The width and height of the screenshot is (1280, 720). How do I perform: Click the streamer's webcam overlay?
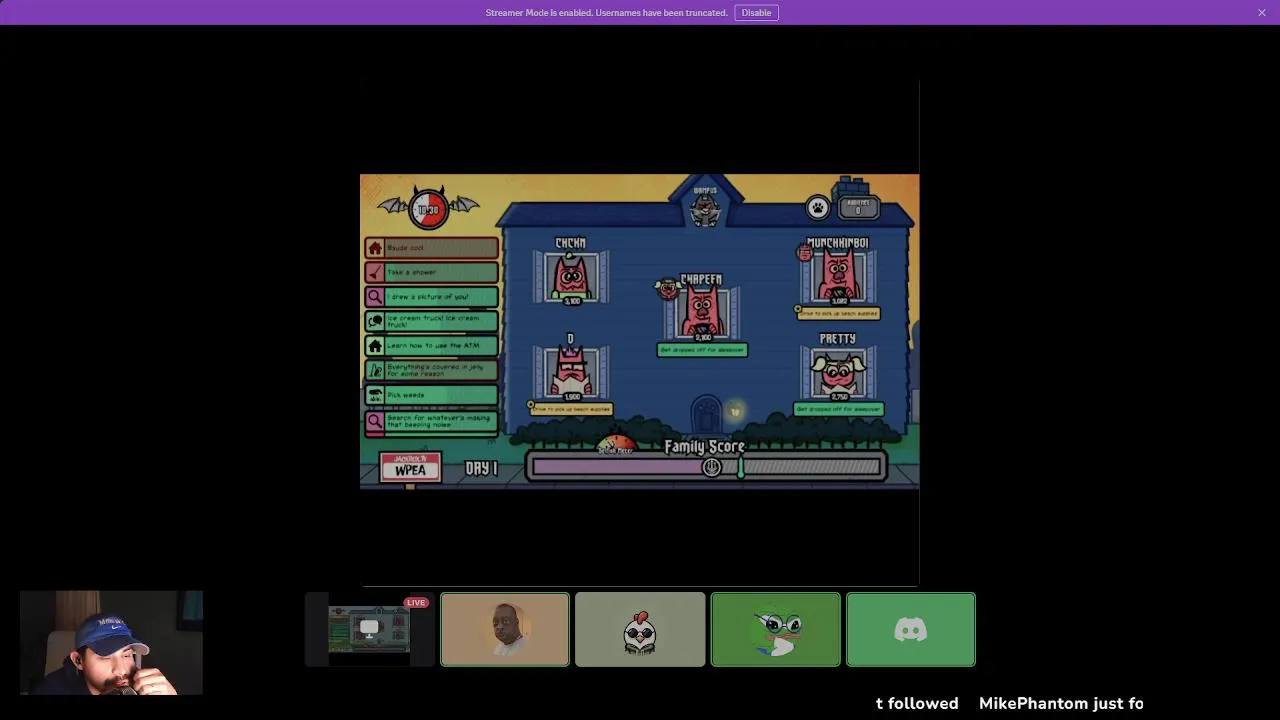(111, 642)
